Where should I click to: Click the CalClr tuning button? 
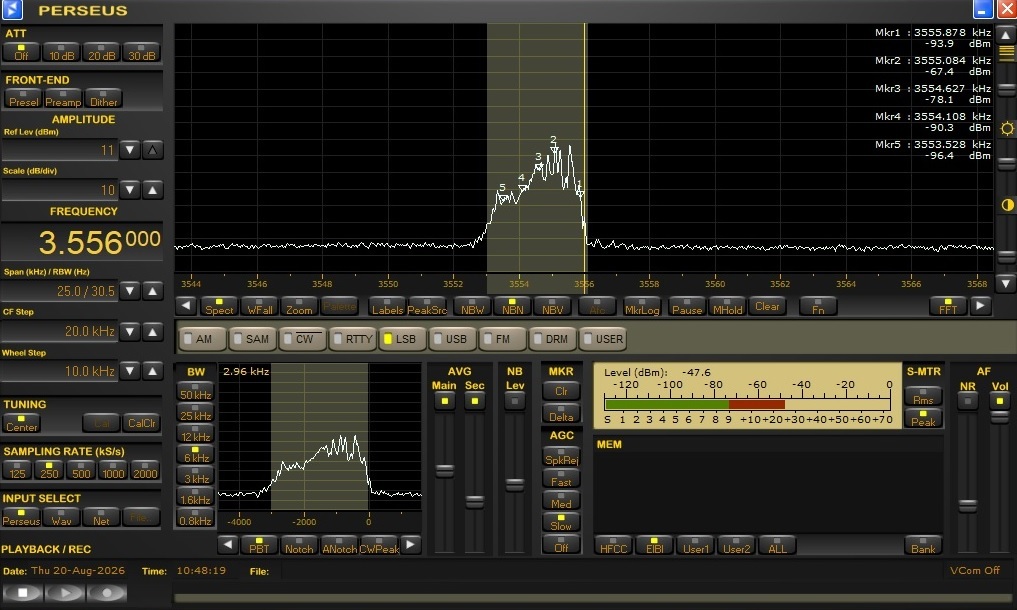tap(141, 422)
